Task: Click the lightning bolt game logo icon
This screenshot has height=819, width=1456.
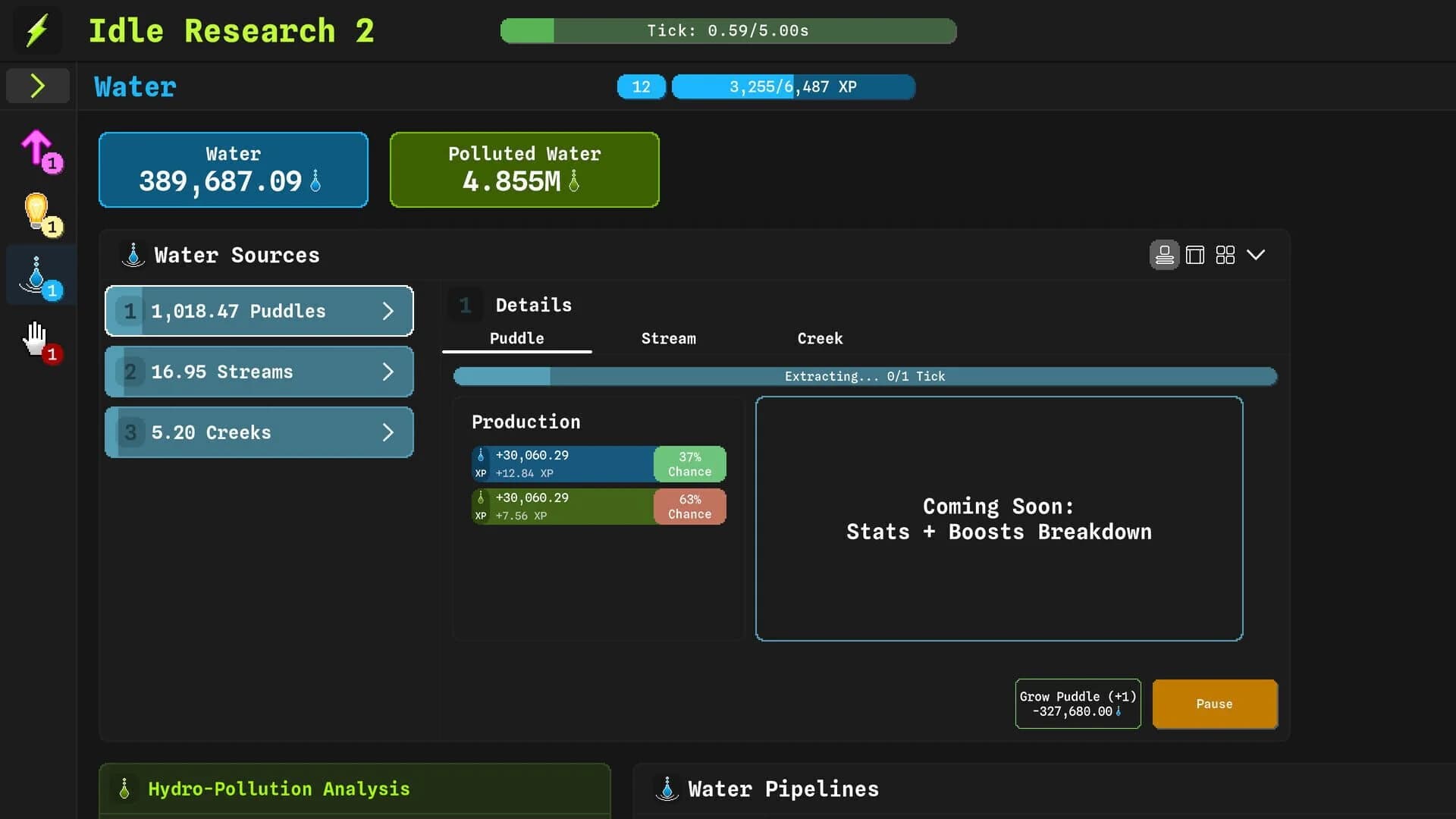Action: pyautogui.click(x=37, y=30)
